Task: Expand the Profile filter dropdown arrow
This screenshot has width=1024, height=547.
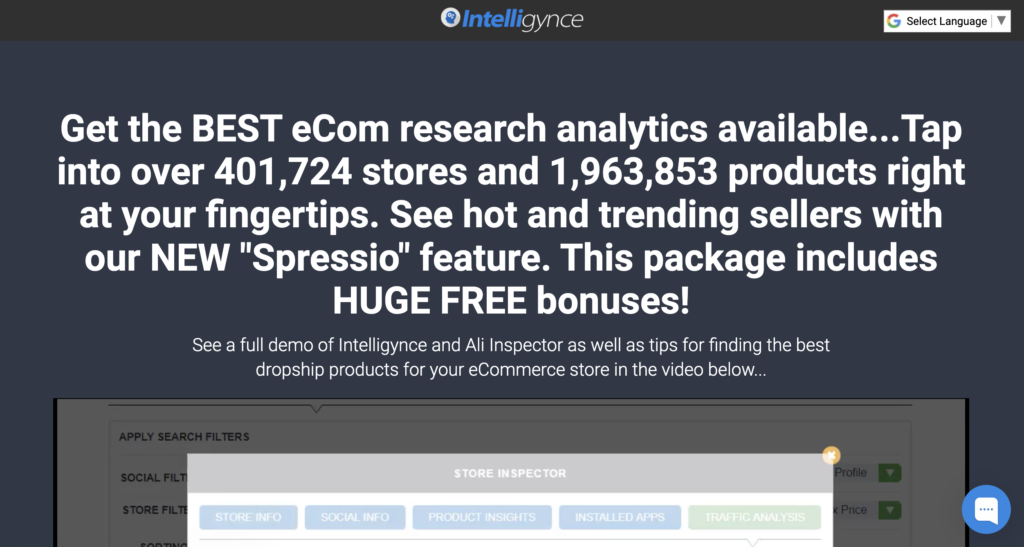Action: click(889, 473)
